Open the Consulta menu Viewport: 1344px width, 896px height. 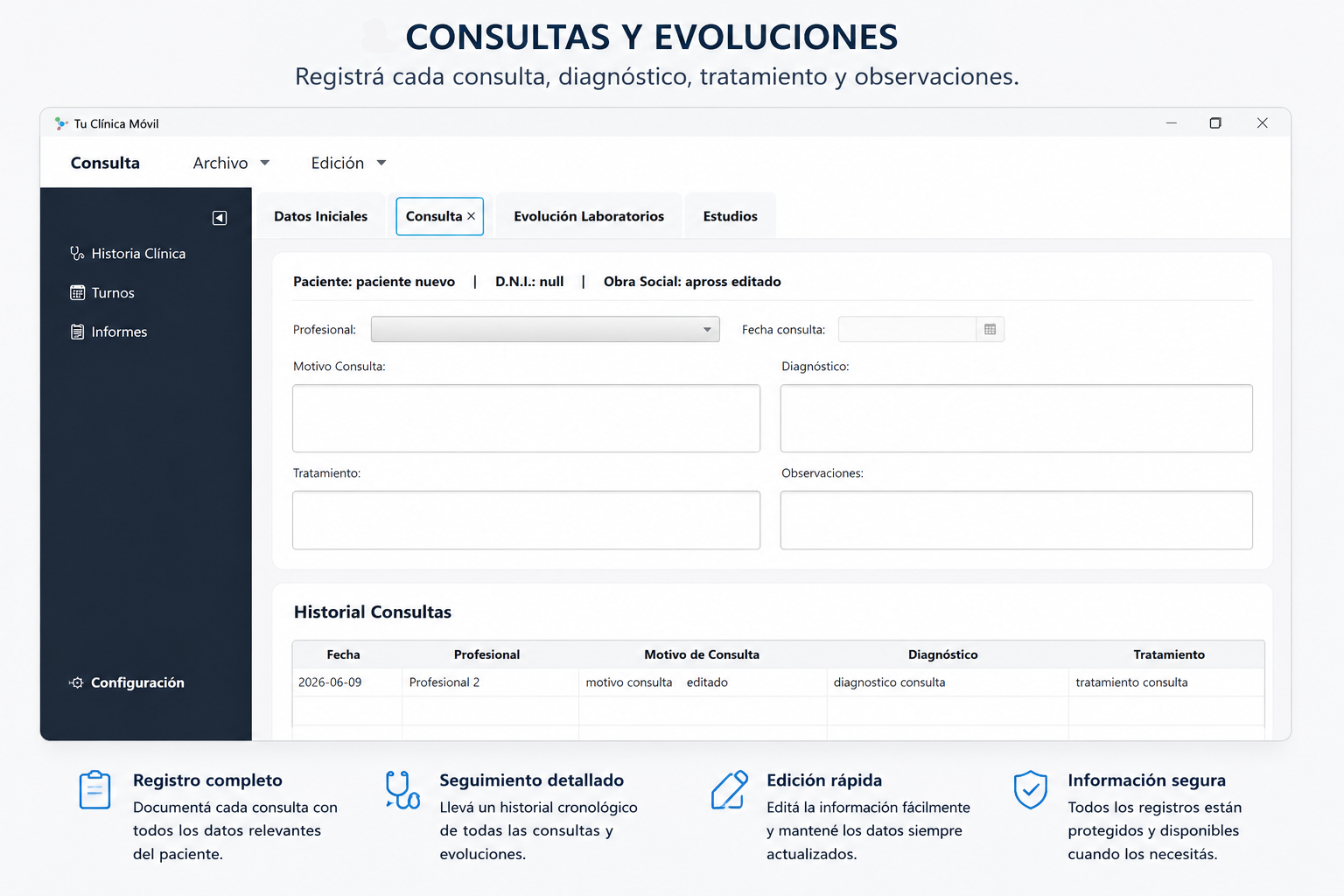pos(105,163)
